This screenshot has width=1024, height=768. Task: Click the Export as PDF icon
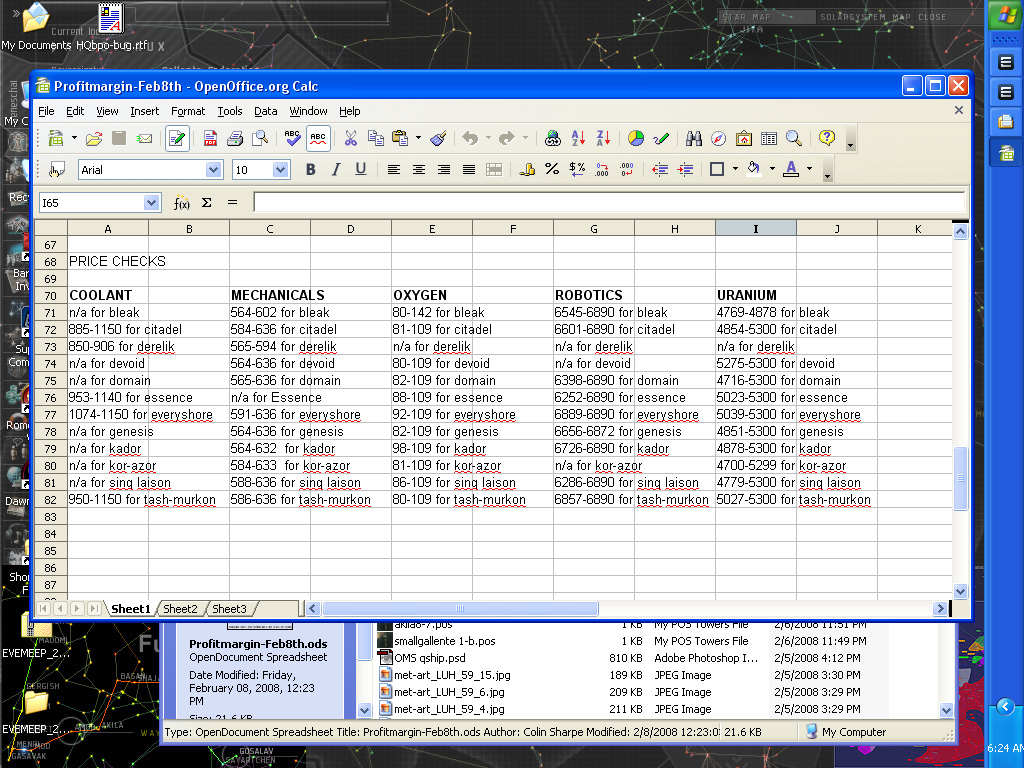211,139
